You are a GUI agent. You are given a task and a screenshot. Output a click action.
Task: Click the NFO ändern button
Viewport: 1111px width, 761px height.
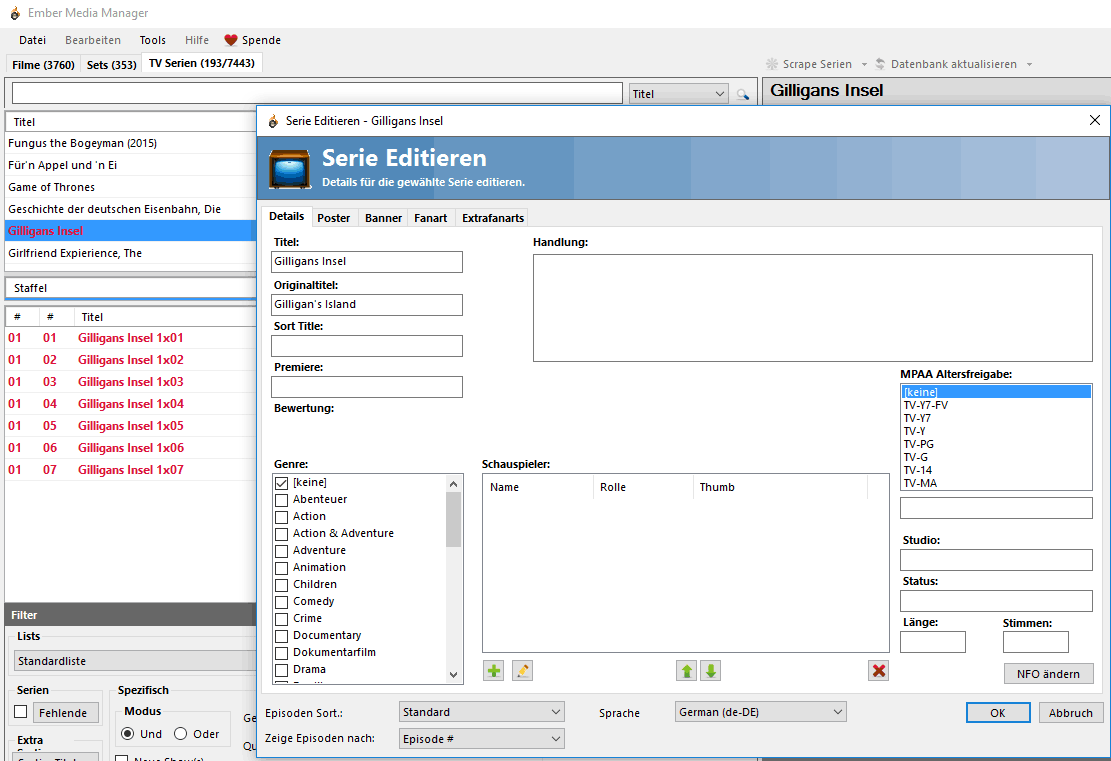click(x=1049, y=674)
